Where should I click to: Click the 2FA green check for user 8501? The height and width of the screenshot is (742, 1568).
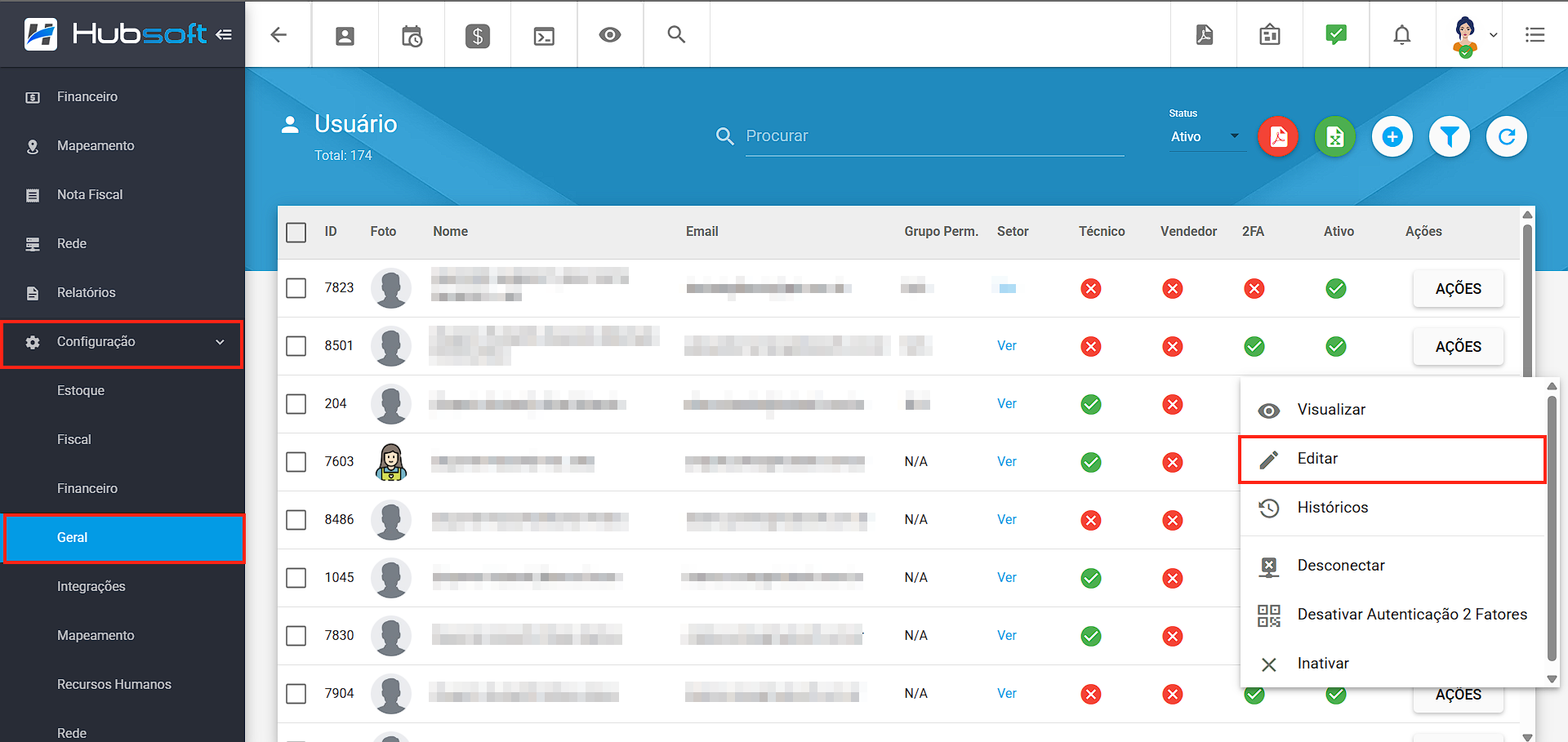tap(1254, 346)
